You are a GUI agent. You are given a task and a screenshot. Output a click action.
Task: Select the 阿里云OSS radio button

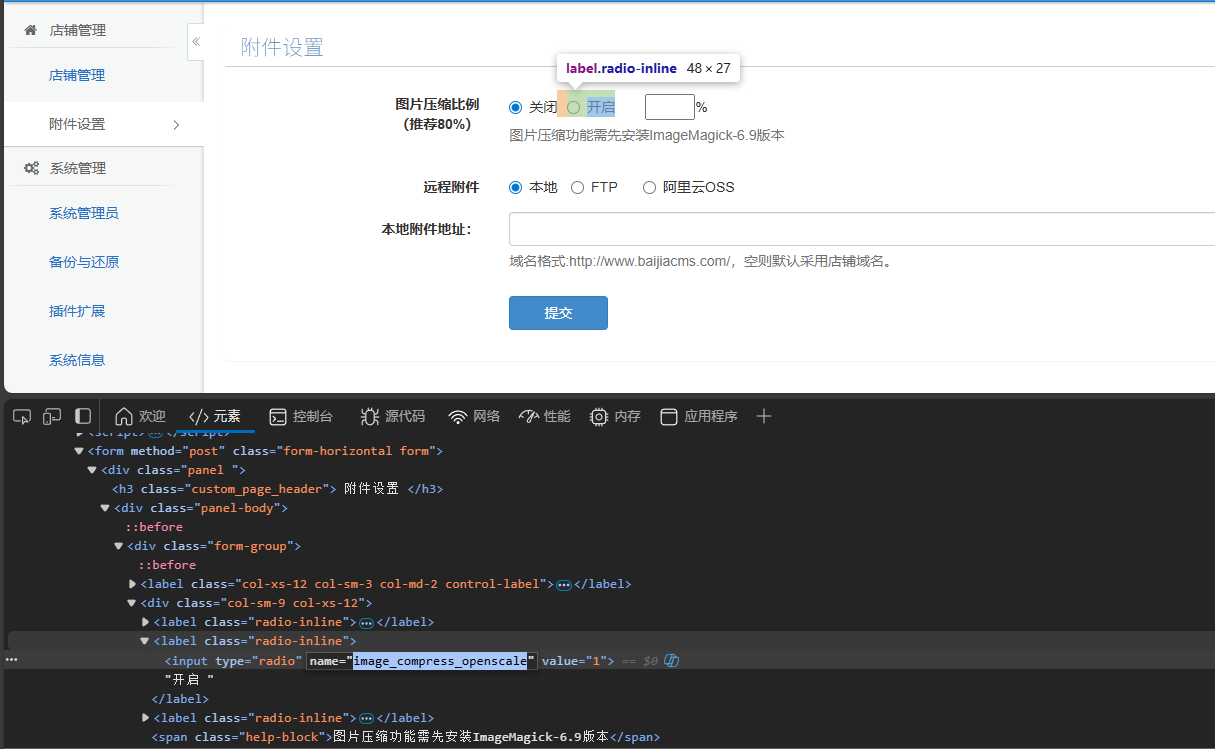point(650,187)
